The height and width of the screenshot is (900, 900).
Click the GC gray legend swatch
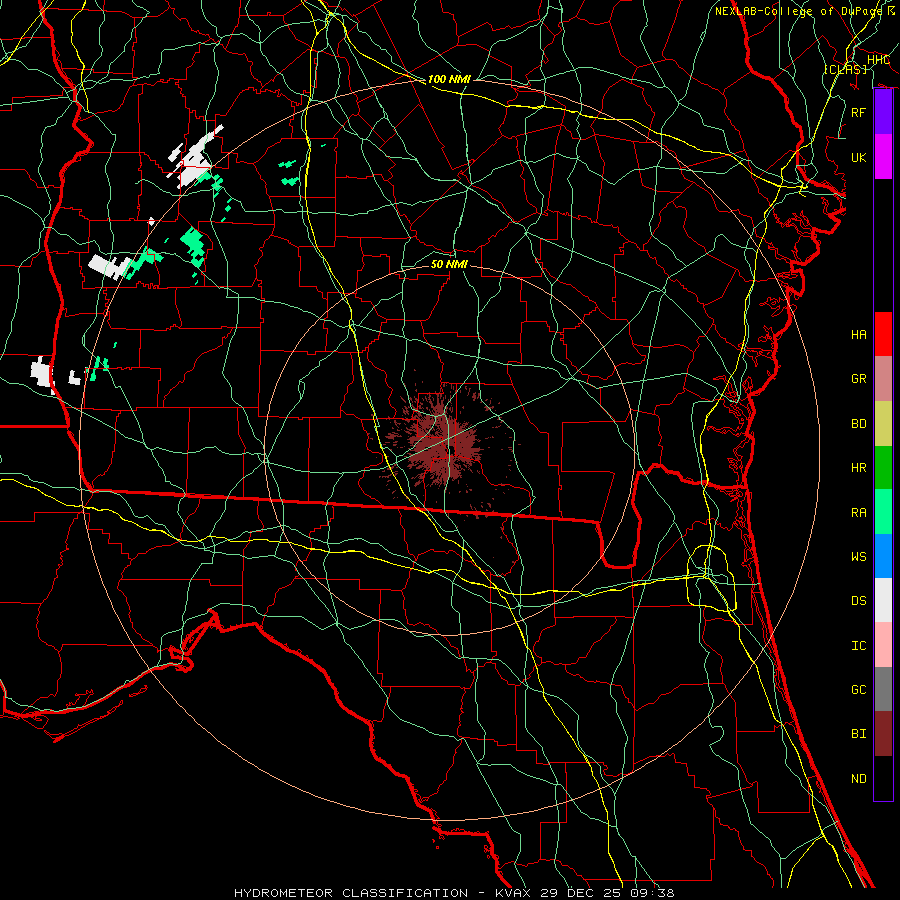tap(883, 689)
